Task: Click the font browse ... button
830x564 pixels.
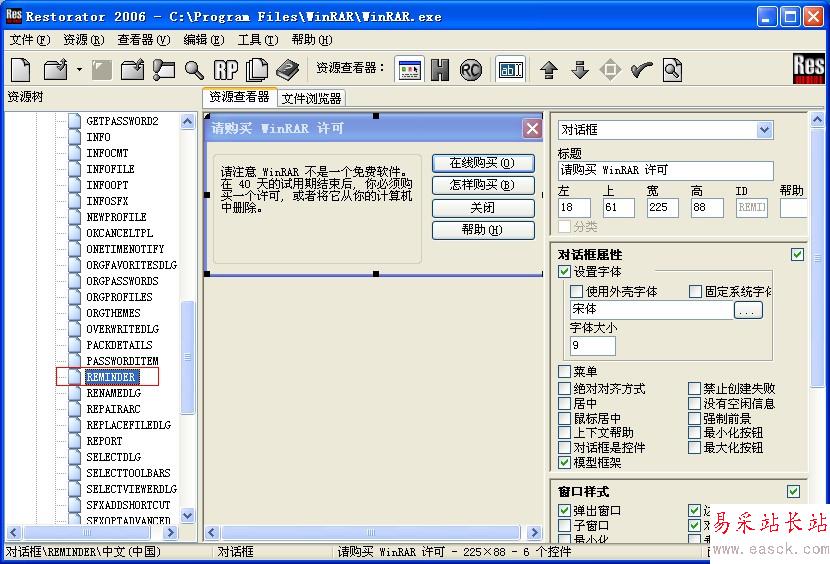Action: (748, 310)
